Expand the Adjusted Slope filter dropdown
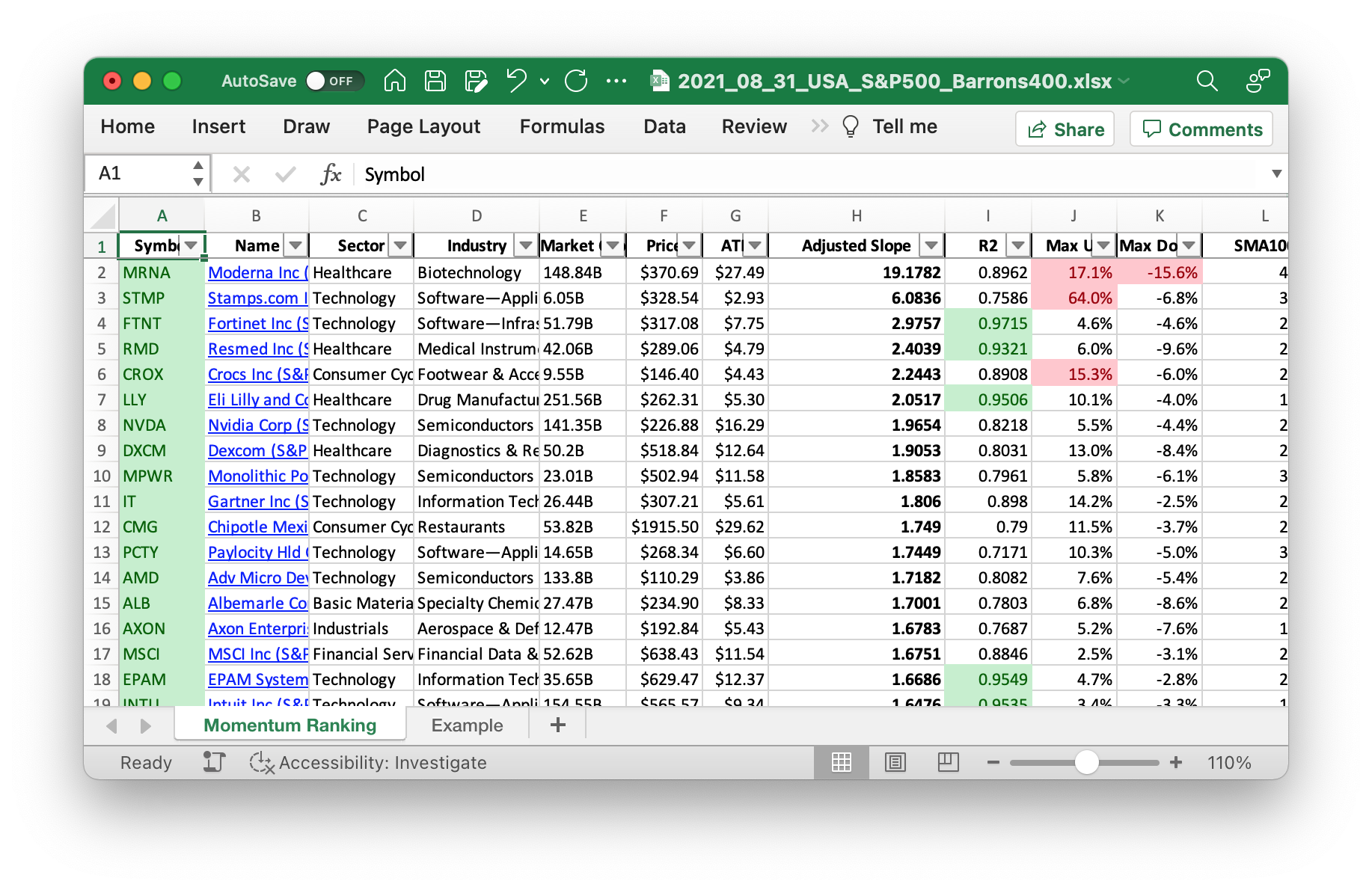1372x890 pixels. click(931, 245)
